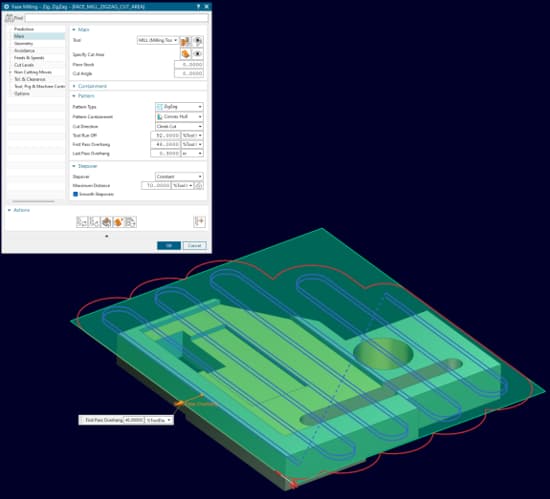Click the List tool path action icon
The width and height of the screenshot is (550, 499).
[130, 222]
